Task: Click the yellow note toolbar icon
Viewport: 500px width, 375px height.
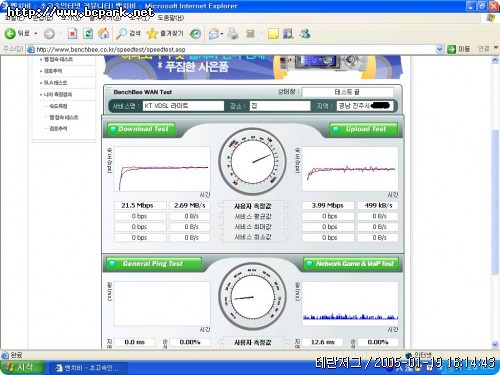Action: [x=273, y=33]
